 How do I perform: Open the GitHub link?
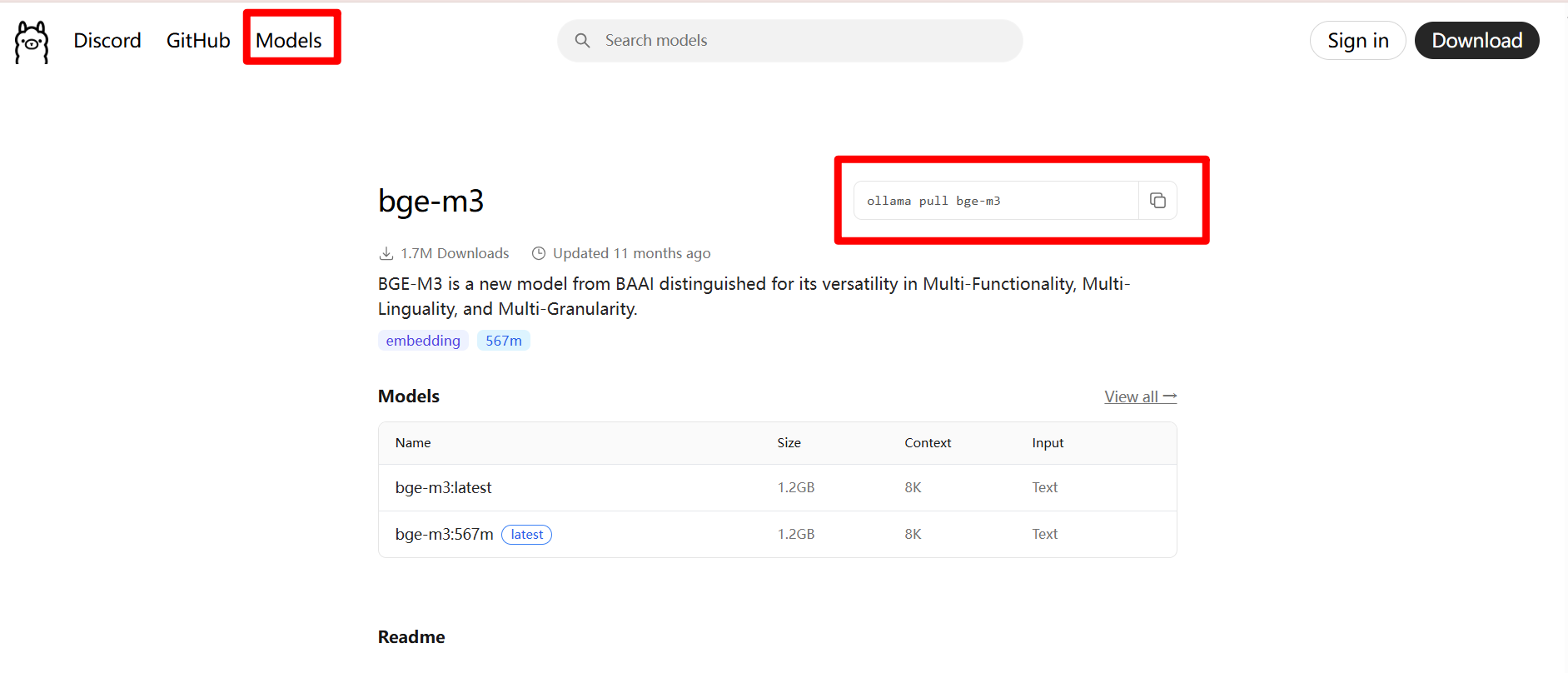198,41
